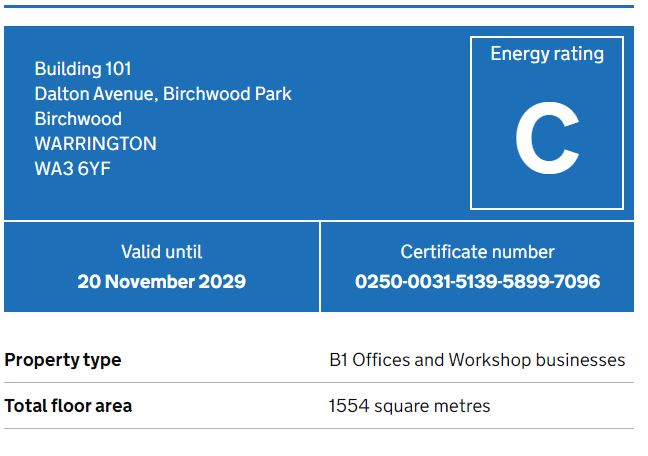This screenshot has height=456, width=648.
Task: Click the large letter C energy rating
Action: click(x=546, y=142)
